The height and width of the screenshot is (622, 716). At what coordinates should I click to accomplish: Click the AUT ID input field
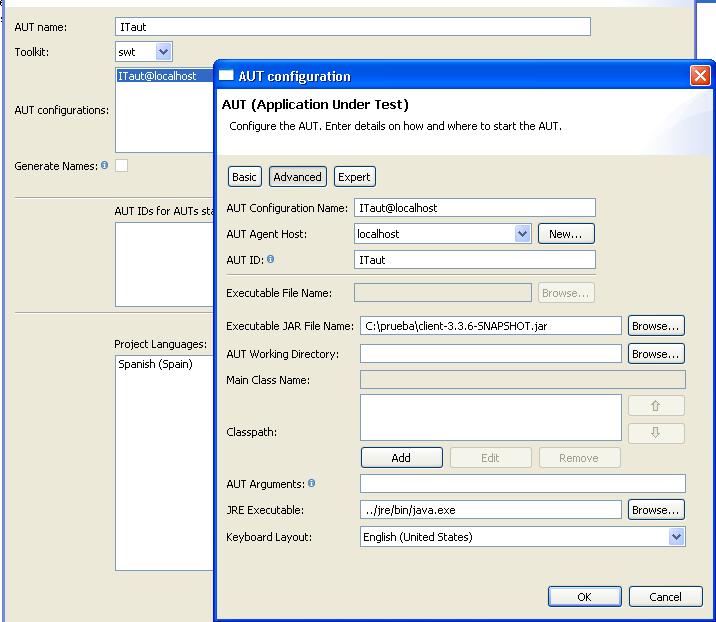point(474,260)
